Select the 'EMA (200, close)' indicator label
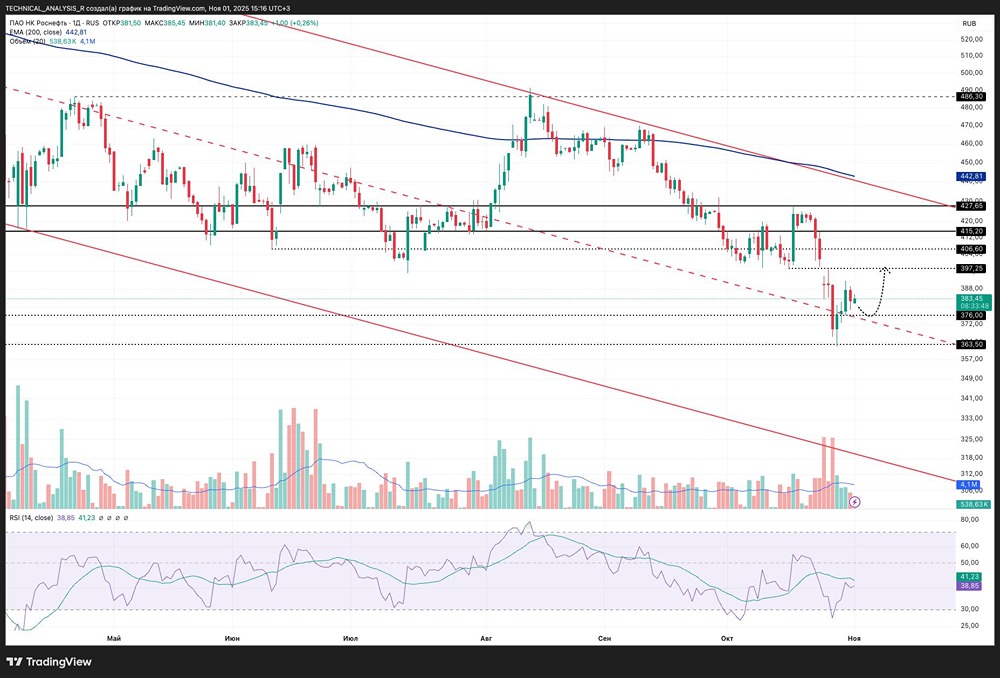The height and width of the screenshot is (678, 1000). tap(36, 32)
